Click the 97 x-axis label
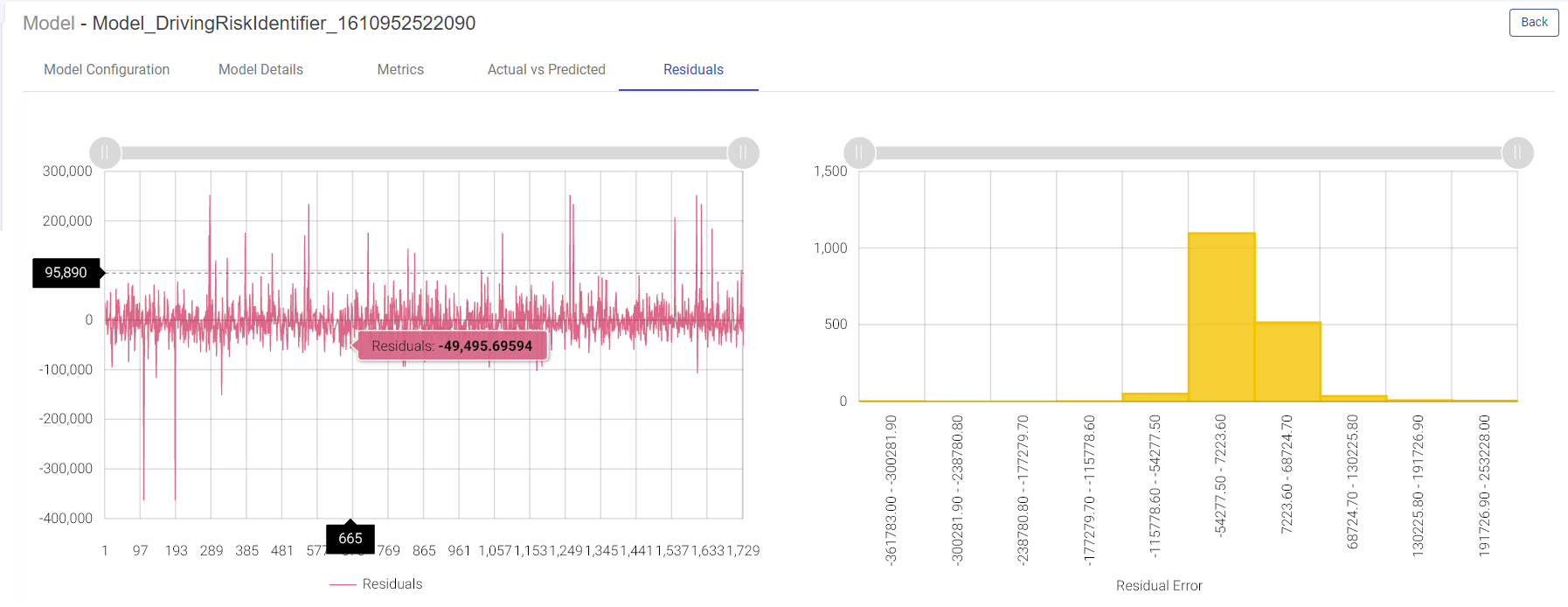This screenshot has width=1568, height=607. point(141,551)
